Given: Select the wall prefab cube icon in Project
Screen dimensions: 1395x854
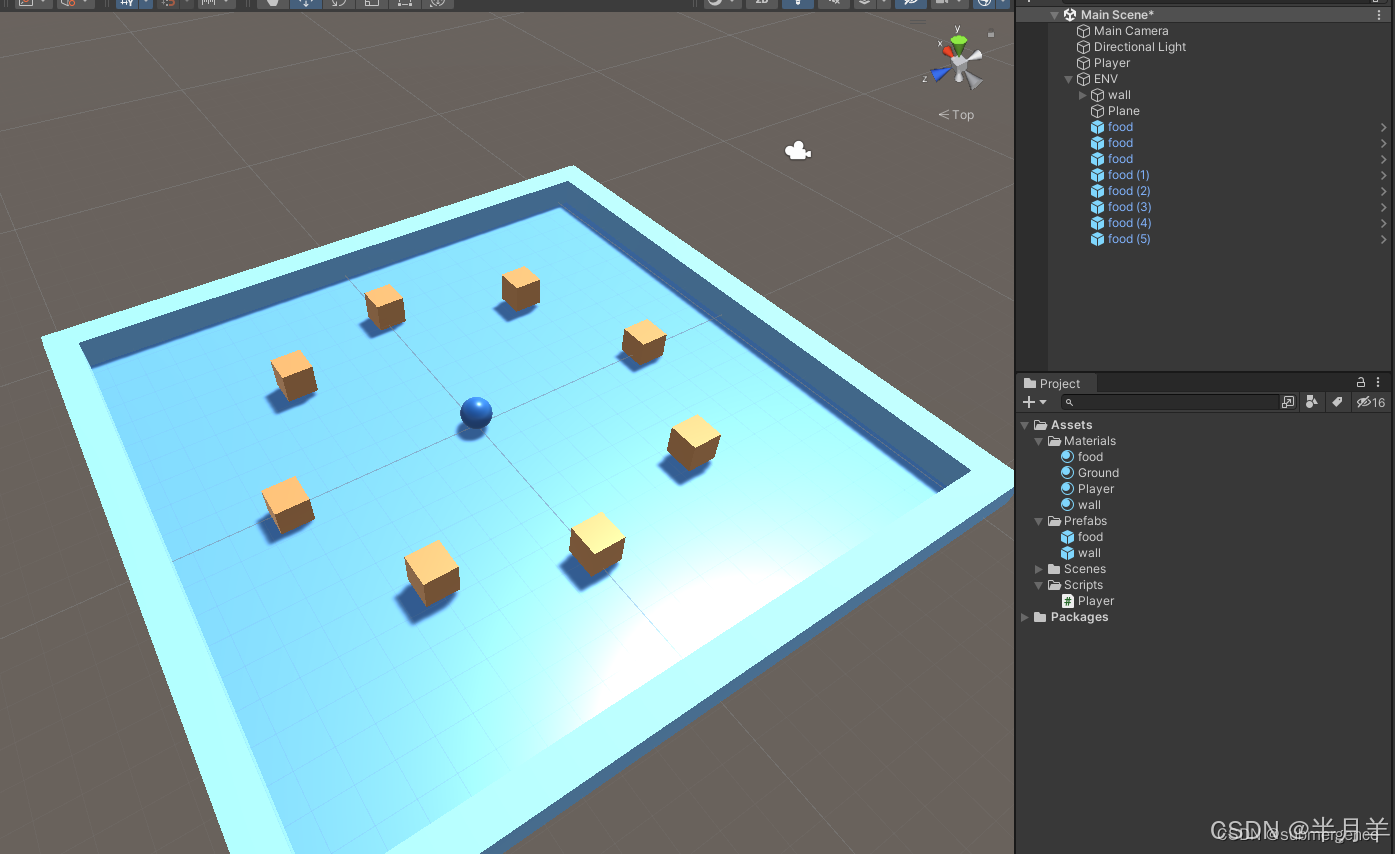Looking at the screenshot, I should (x=1067, y=553).
